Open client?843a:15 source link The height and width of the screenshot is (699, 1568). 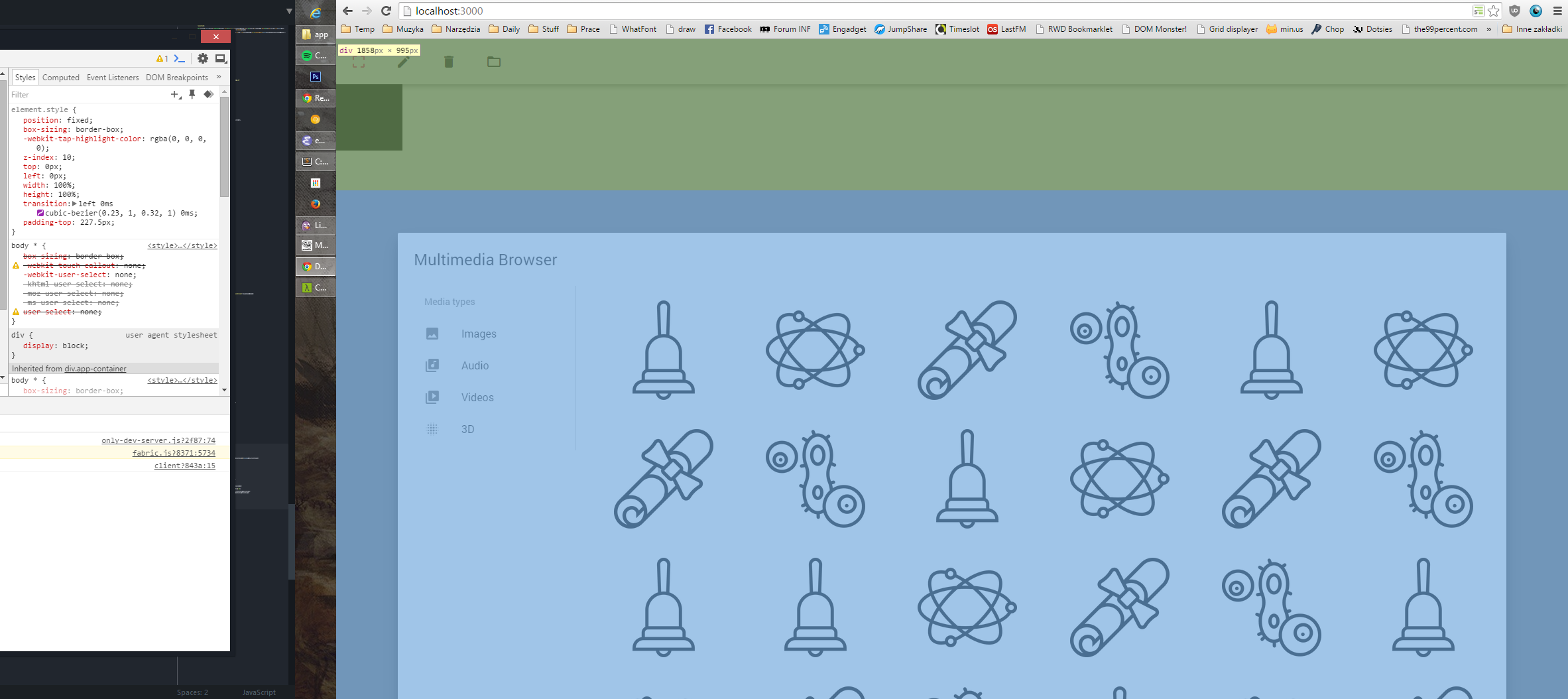pos(185,466)
